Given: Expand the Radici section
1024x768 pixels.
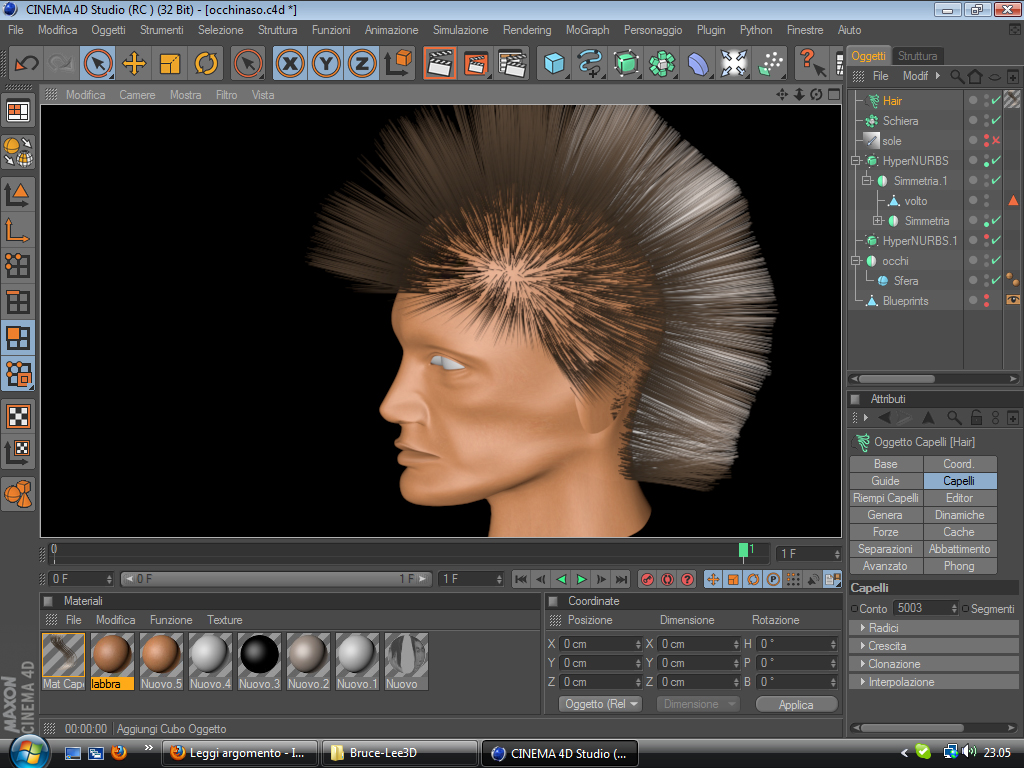Looking at the screenshot, I should (883, 628).
